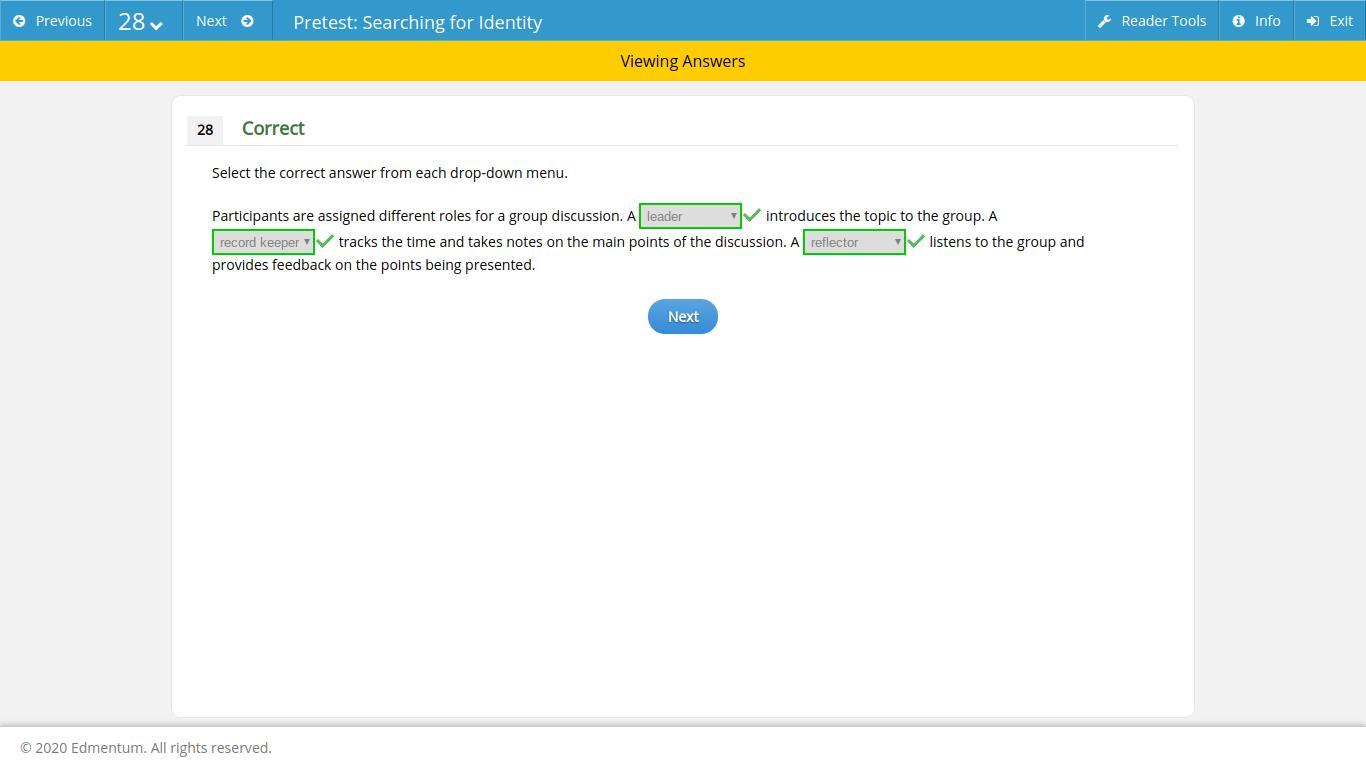
Task: Open Reader Tools menu
Action: [x=1152, y=21]
